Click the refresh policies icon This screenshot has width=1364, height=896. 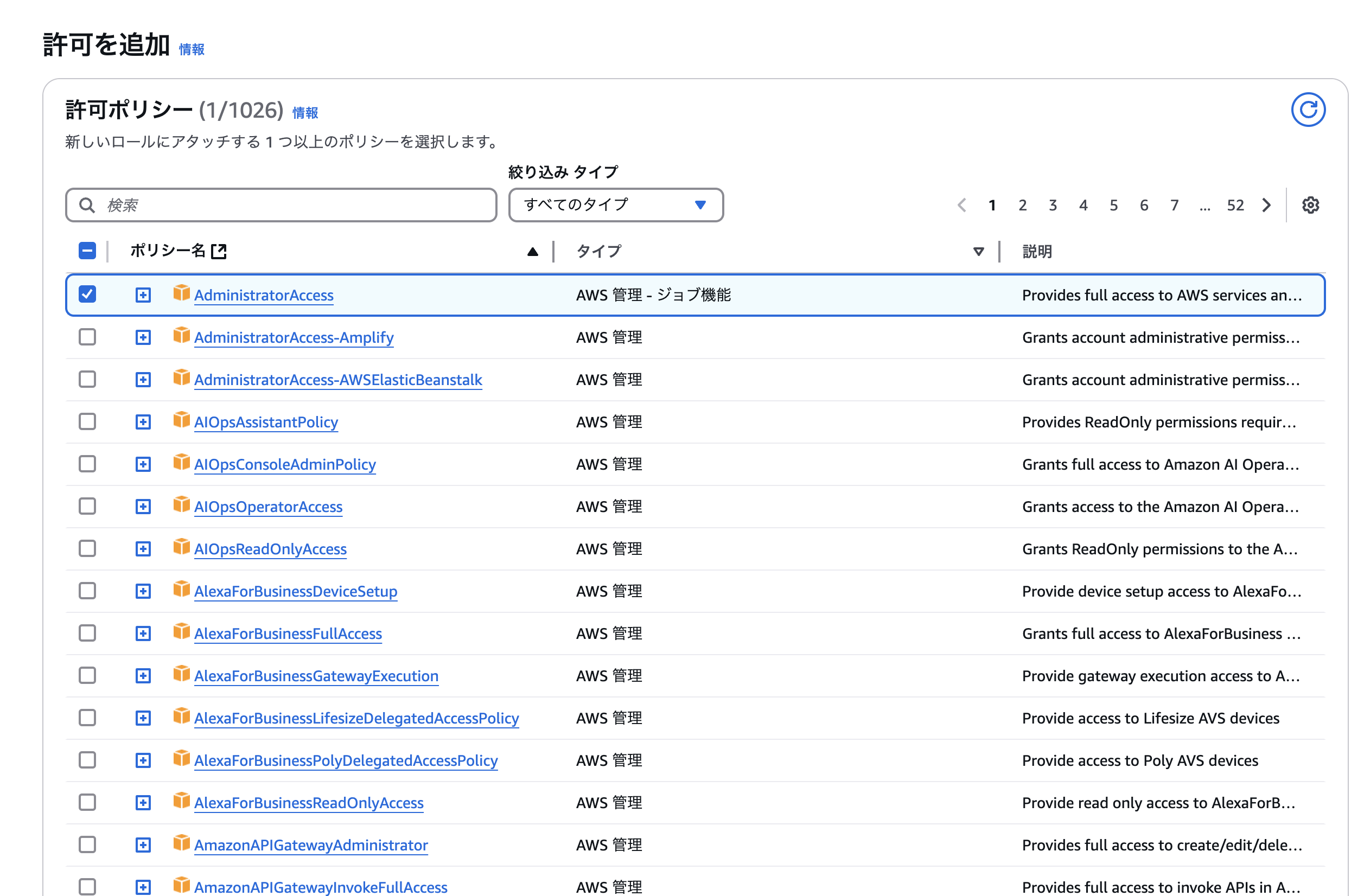click(x=1307, y=110)
